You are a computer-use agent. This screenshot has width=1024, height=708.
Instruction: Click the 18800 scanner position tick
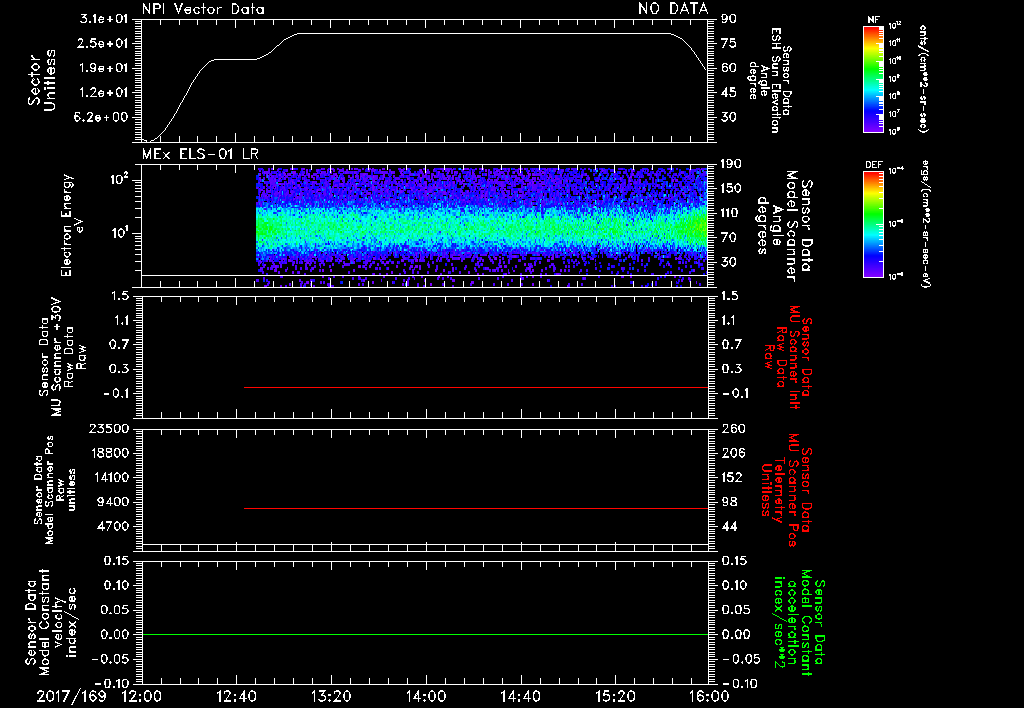pyautogui.click(x=109, y=453)
